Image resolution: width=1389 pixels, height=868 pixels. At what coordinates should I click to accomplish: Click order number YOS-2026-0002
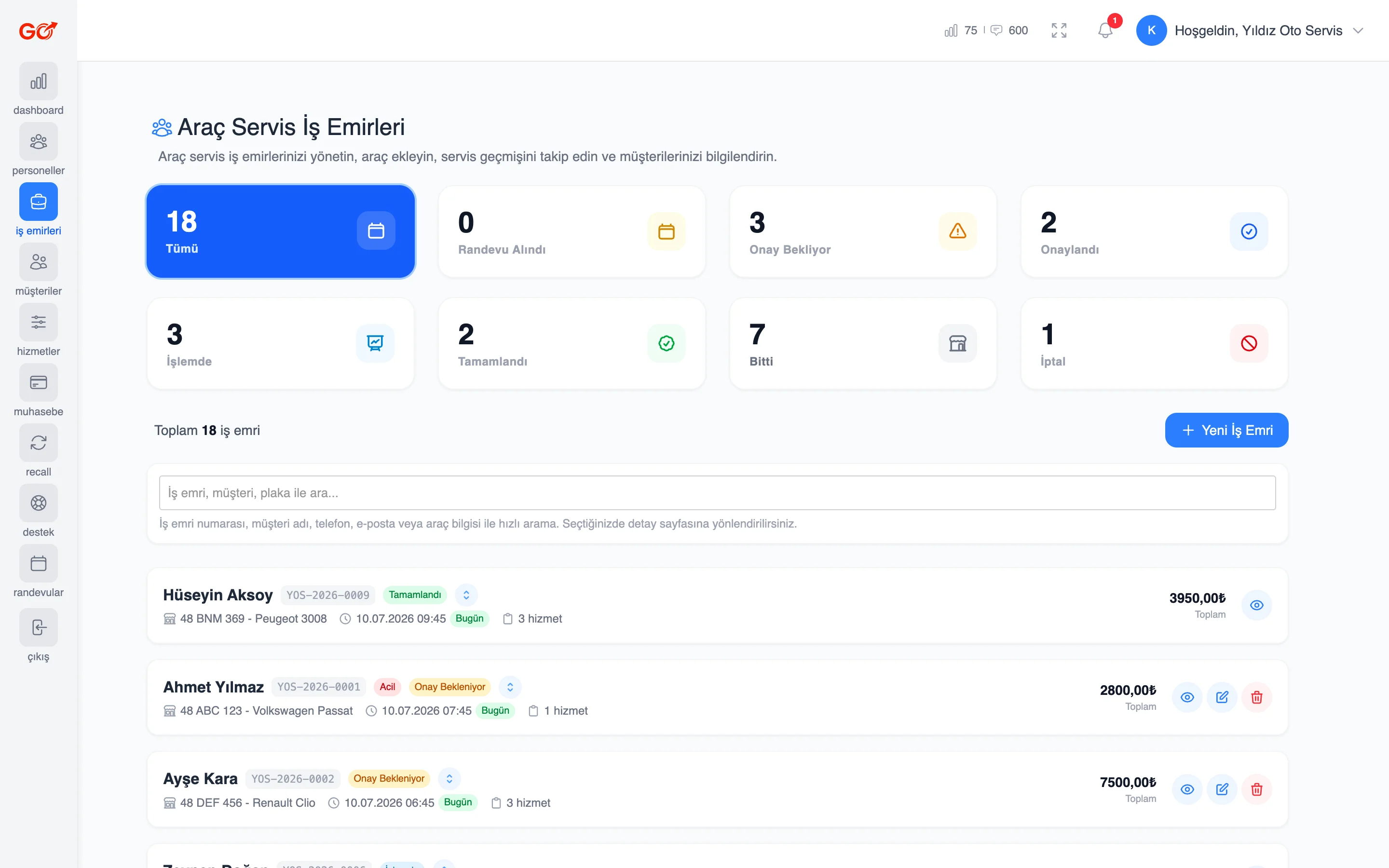coord(293,779)
